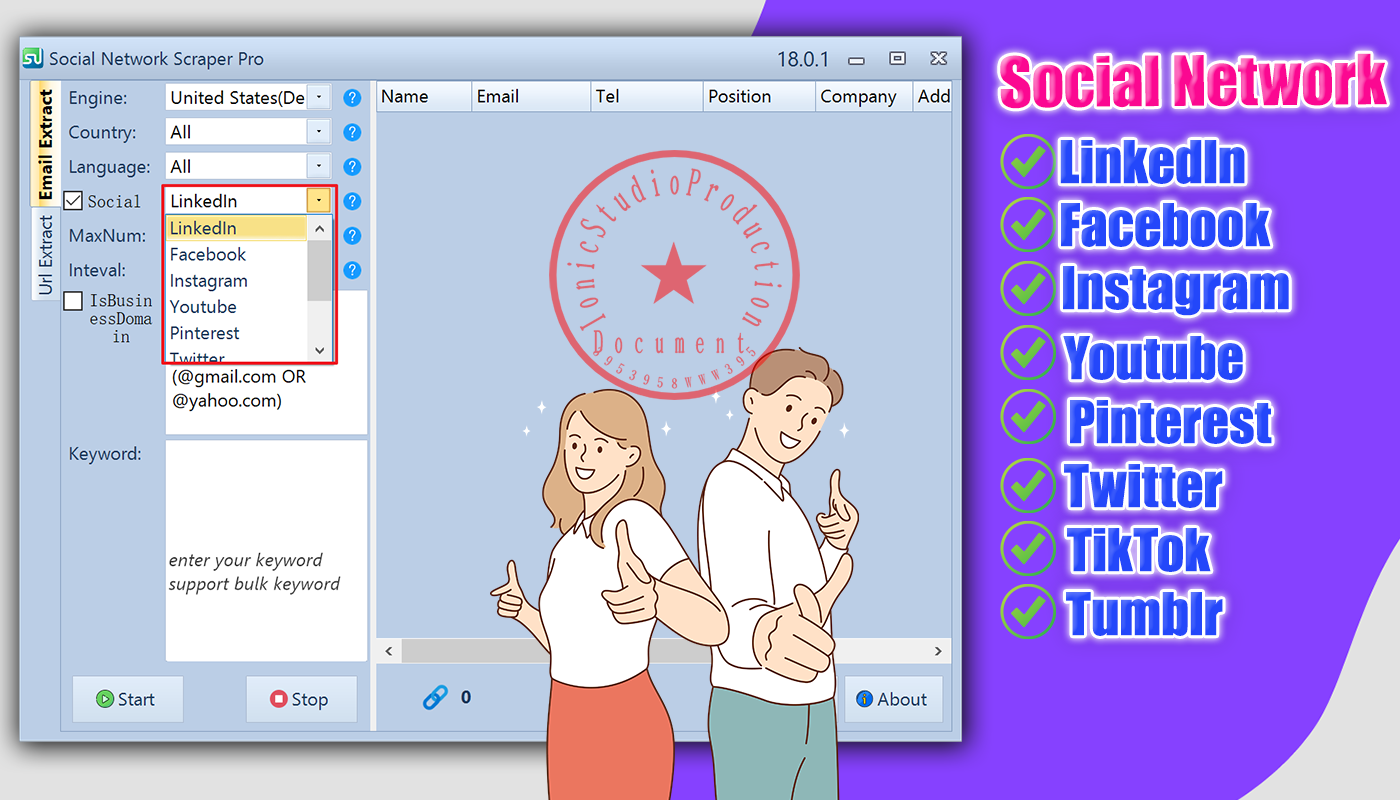
Task: Click the results table scroll left arrow
Action: 388,651
